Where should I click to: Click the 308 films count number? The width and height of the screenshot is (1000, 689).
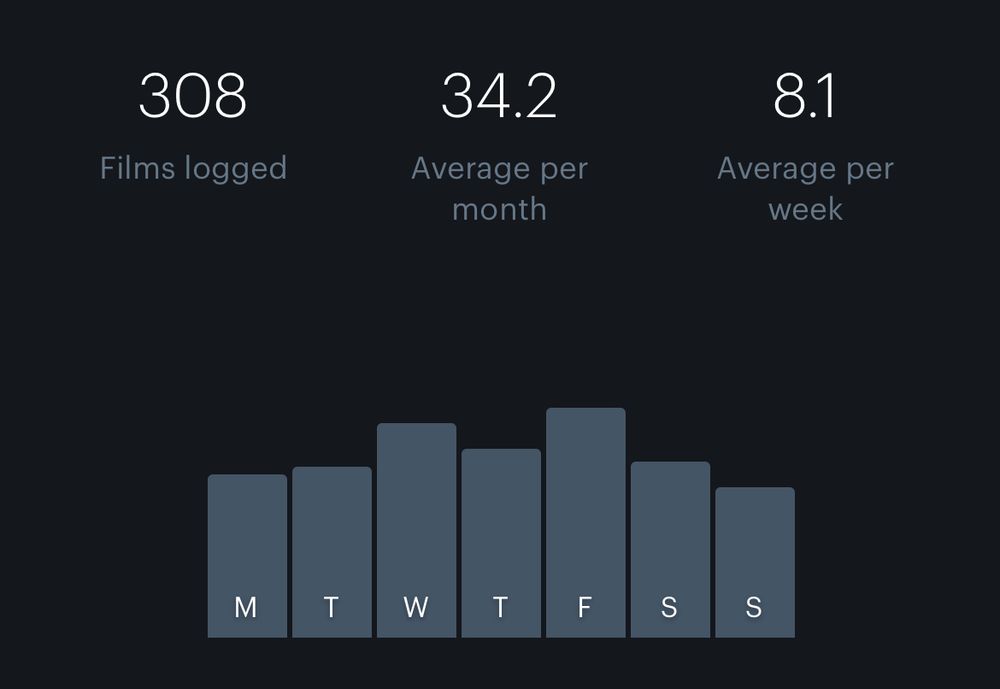pyautogui.click(x=193, y=96)
